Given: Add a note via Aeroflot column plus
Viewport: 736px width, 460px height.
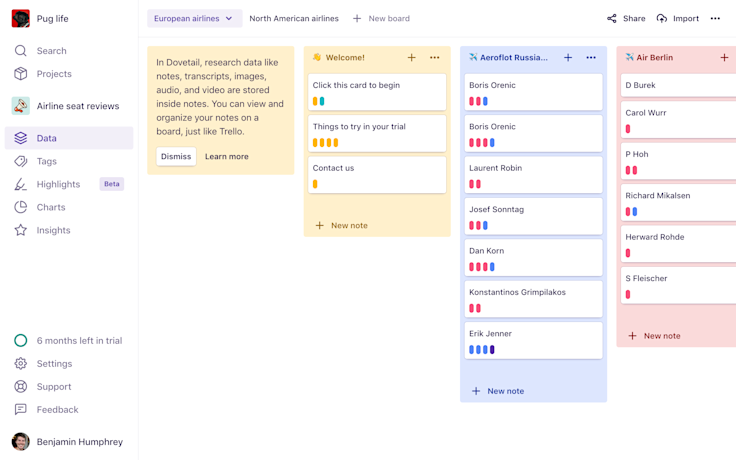Looking at the screenshot, I should coord(568,57).
